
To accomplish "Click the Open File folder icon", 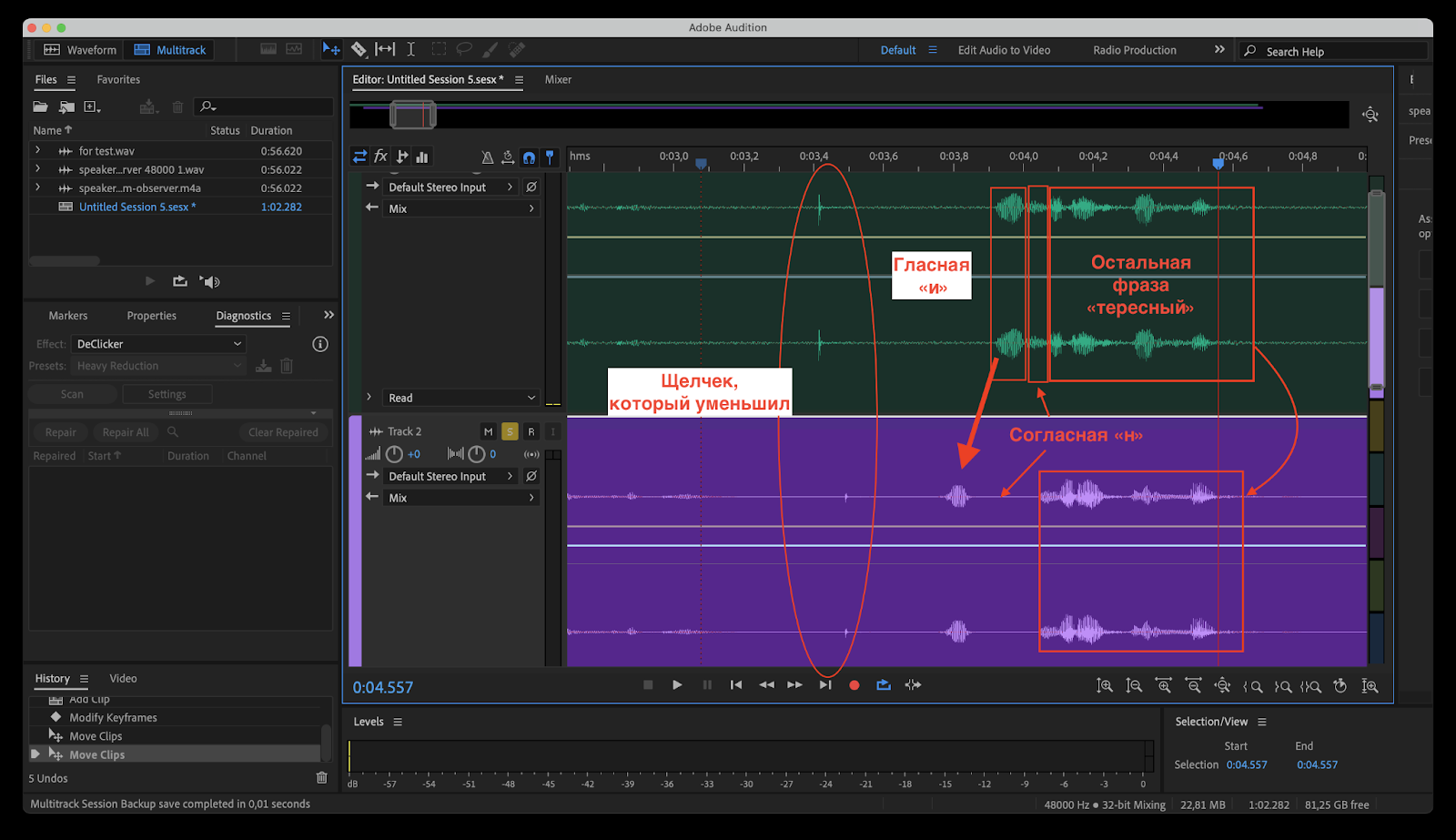I will [40, 107].
